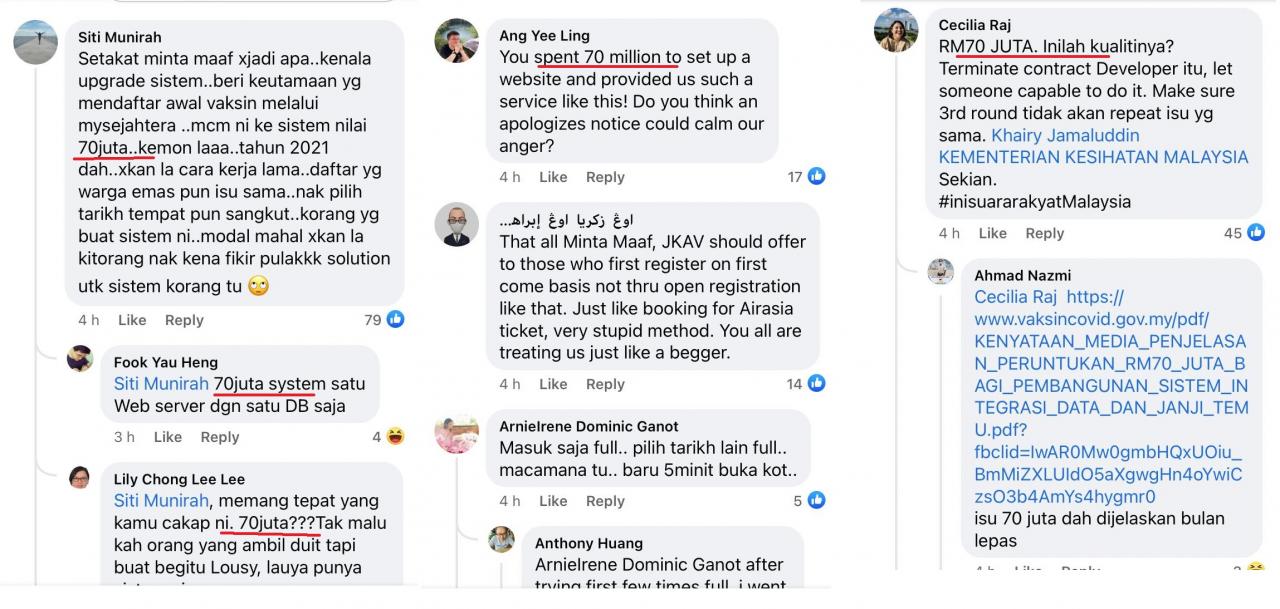Reply to Fook Yau Heng's comment
Screen dimensions: 1280x609
[220, 437]
